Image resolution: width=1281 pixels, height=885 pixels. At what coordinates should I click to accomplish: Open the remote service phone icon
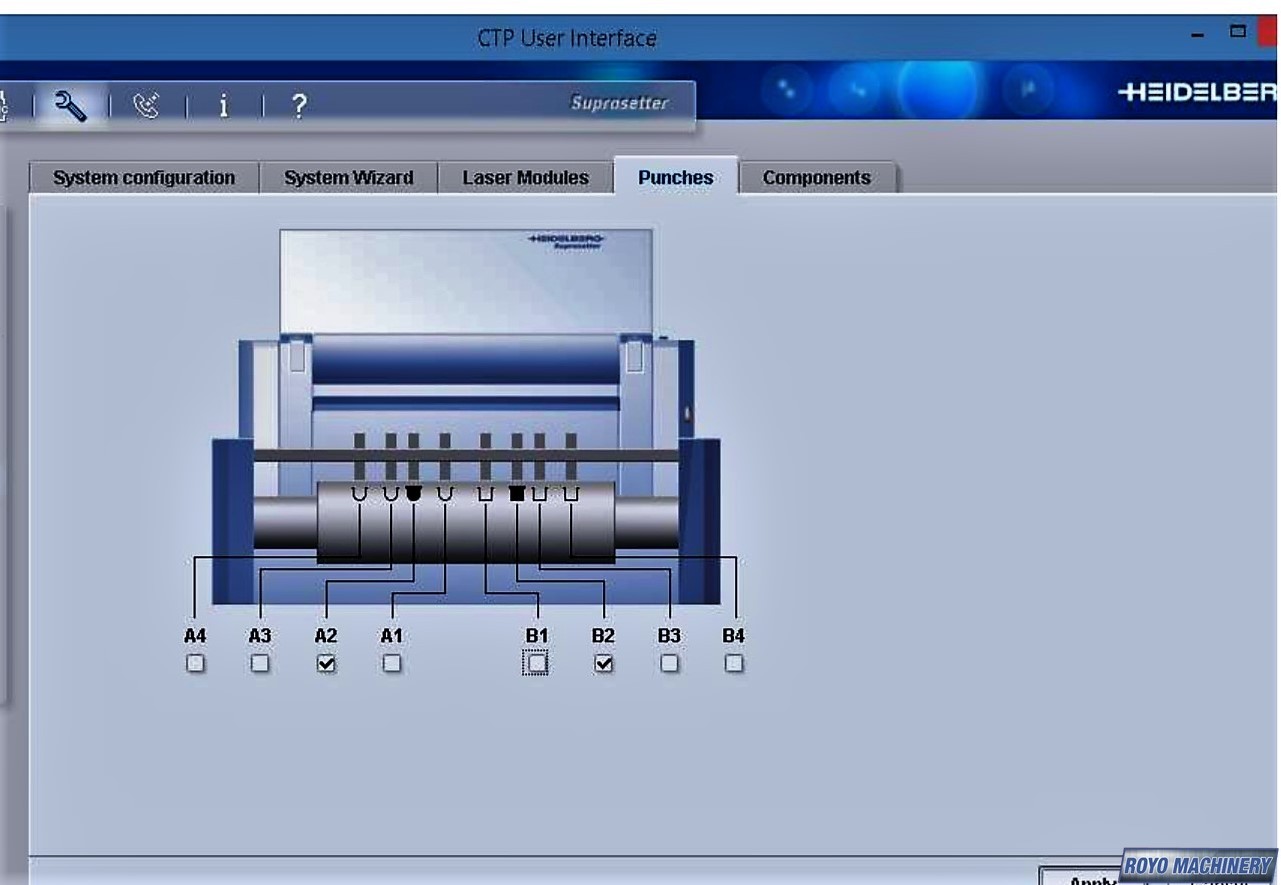(x=147, y=105)
